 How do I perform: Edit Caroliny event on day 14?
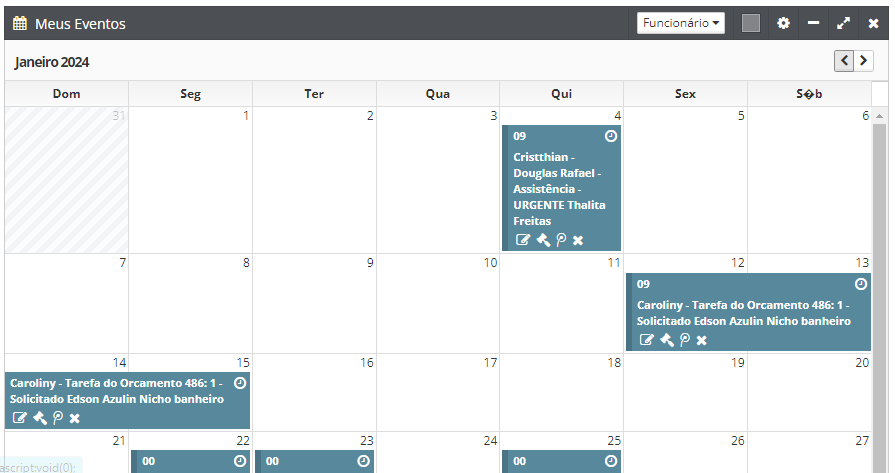click(20, 418)
